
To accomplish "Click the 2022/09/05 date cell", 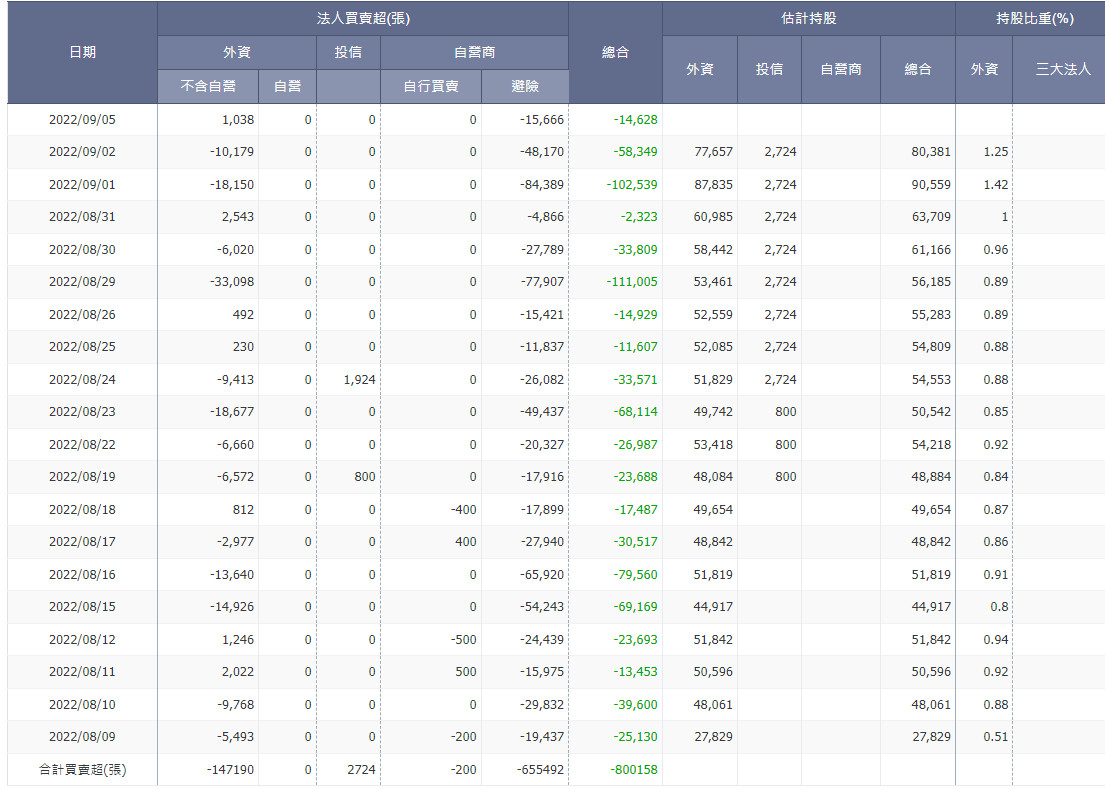I will (82, 120).
